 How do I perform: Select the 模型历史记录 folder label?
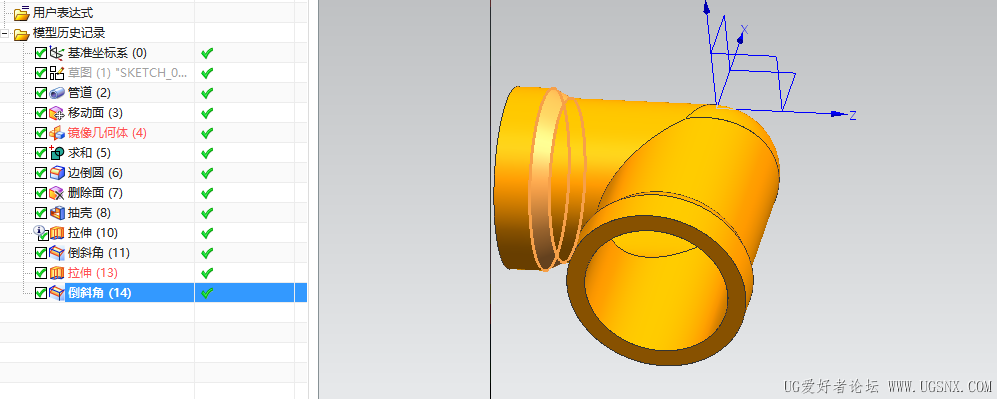[69, 33]
